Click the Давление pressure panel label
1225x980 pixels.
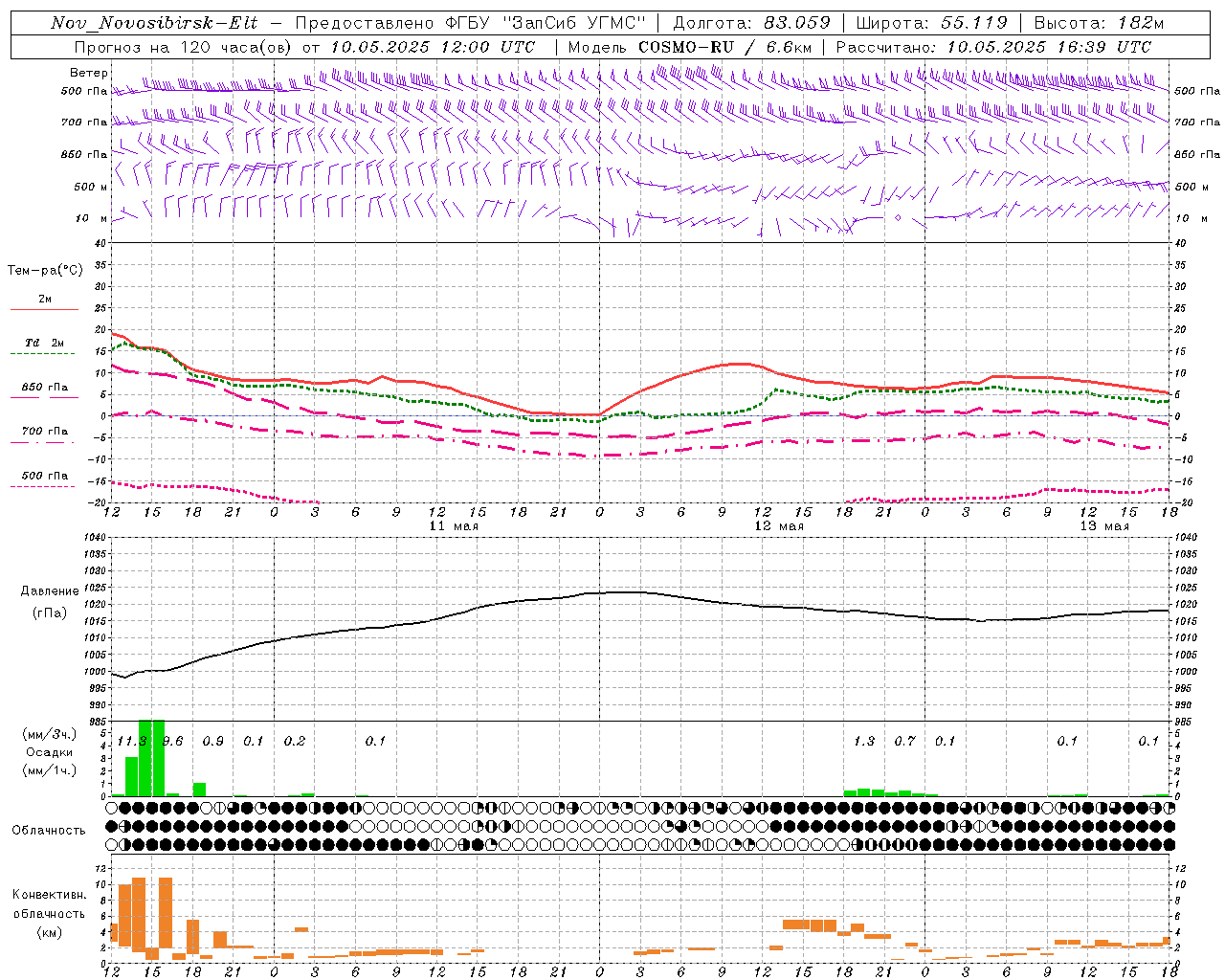[50, 591]
